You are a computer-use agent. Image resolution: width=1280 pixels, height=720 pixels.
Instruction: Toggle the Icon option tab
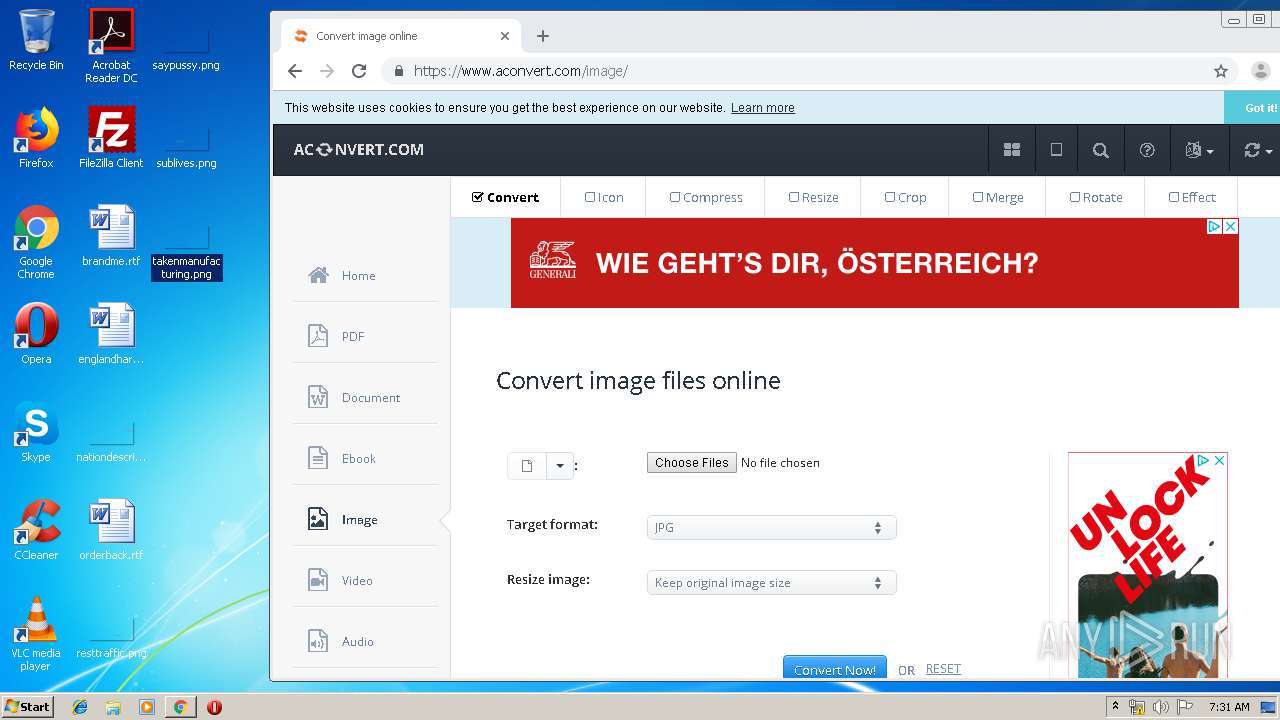(604, 197)
